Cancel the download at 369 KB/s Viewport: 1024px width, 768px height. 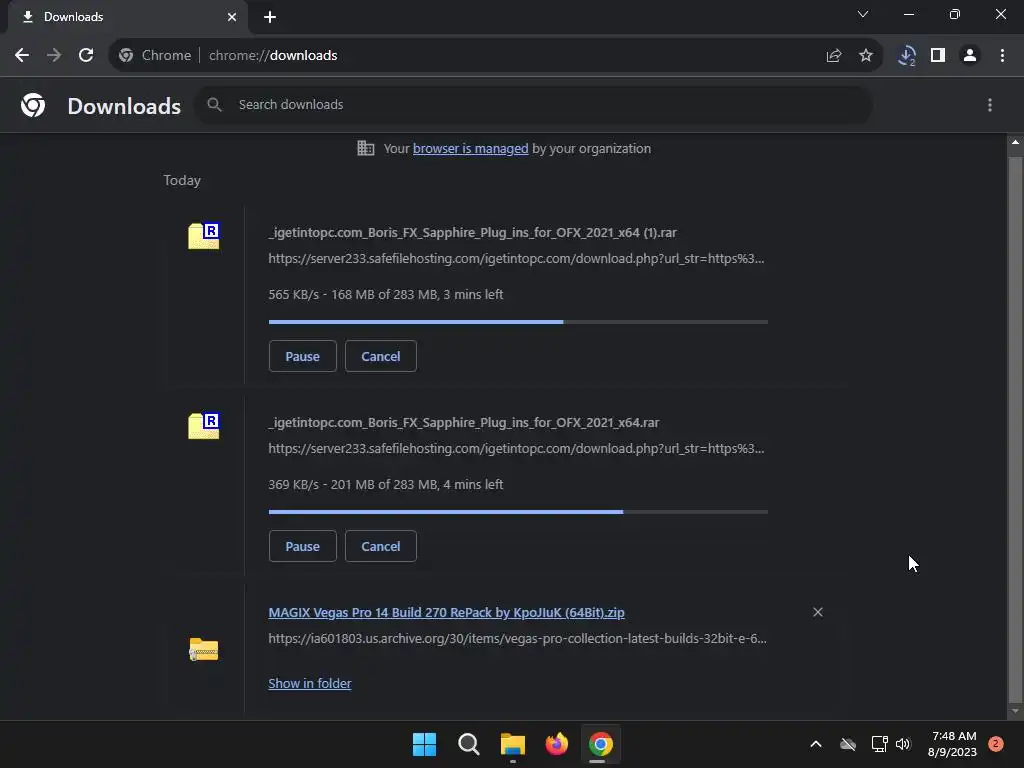coord(381,547)
